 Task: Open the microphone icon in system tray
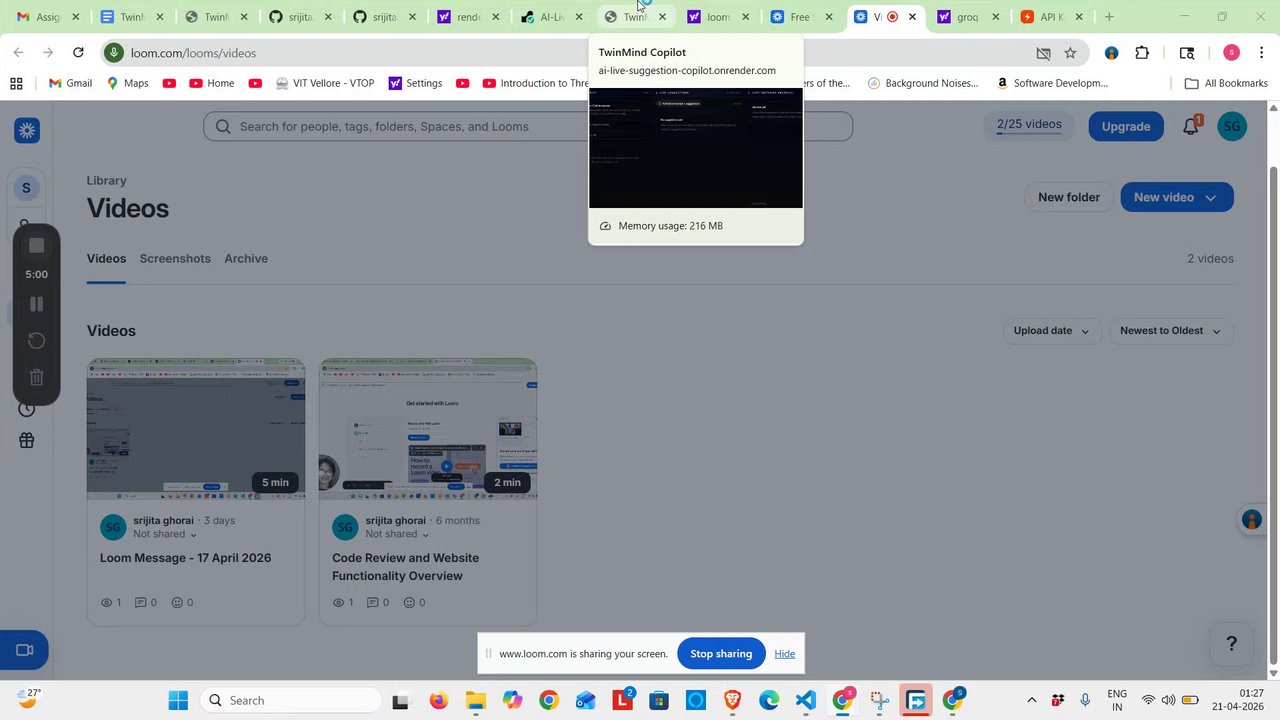click(x=1085, y=700)
